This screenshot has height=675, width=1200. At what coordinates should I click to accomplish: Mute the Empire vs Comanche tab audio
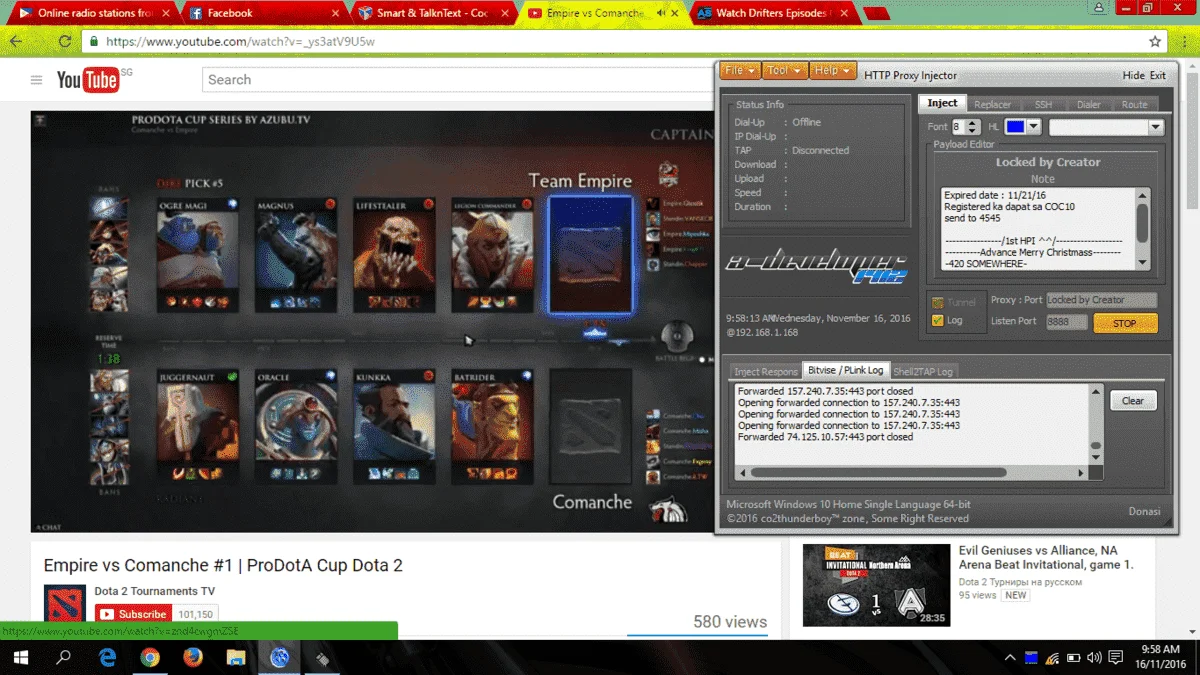pyautogui.click(x=661, y=13)
